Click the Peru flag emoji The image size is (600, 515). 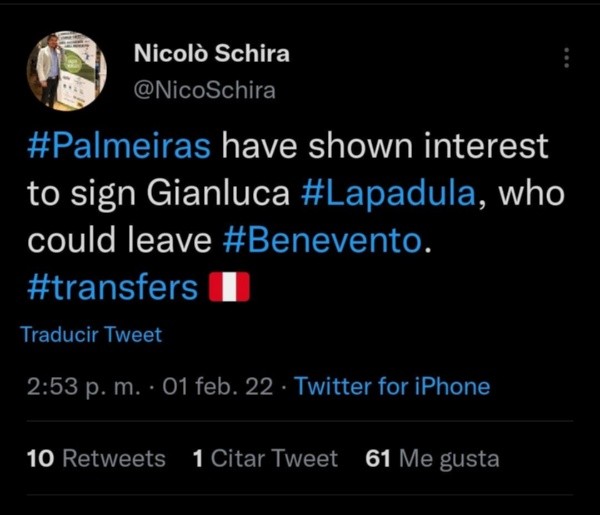228,288
